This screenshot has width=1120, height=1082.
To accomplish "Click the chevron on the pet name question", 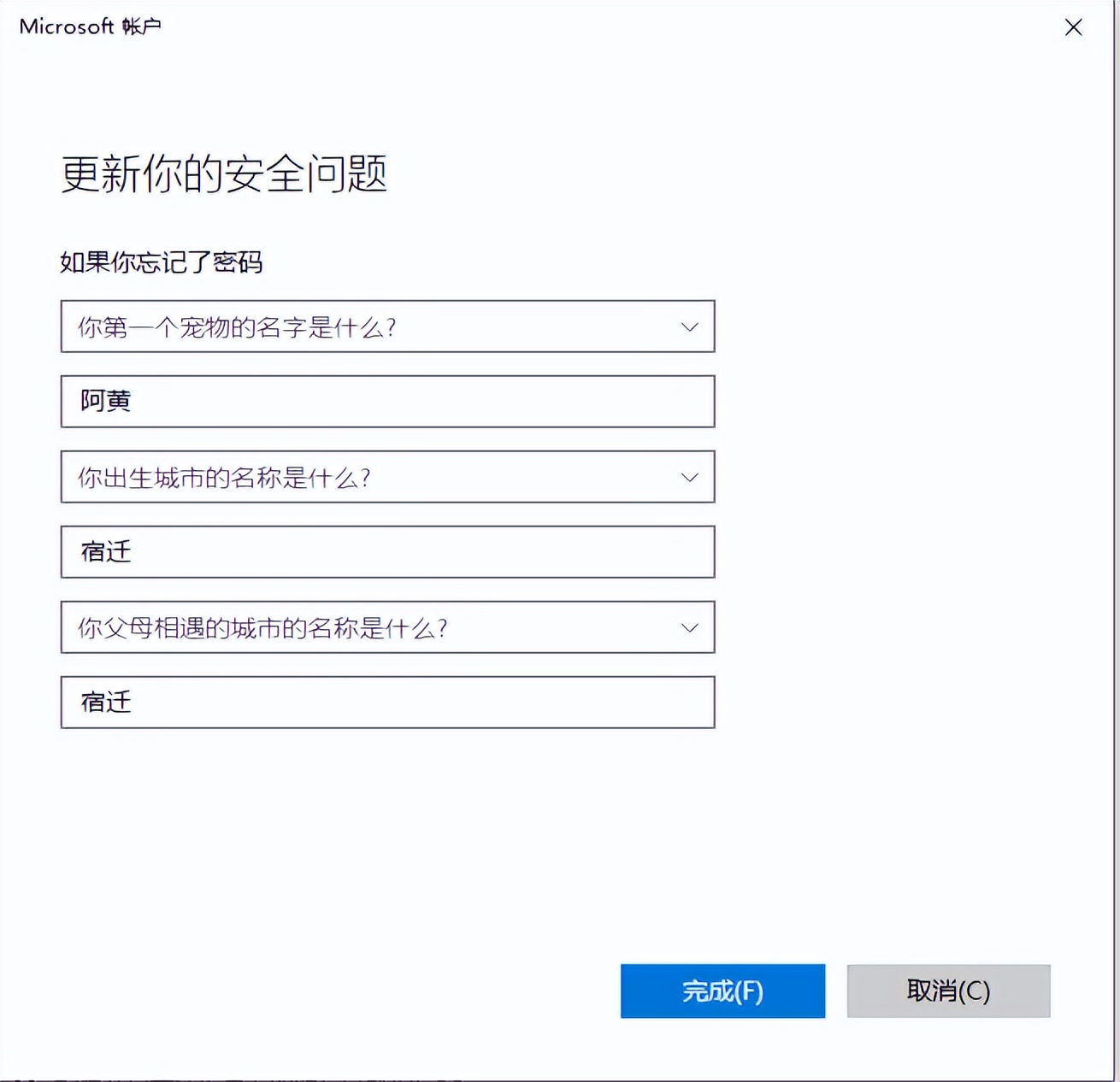I will [689, 326].
